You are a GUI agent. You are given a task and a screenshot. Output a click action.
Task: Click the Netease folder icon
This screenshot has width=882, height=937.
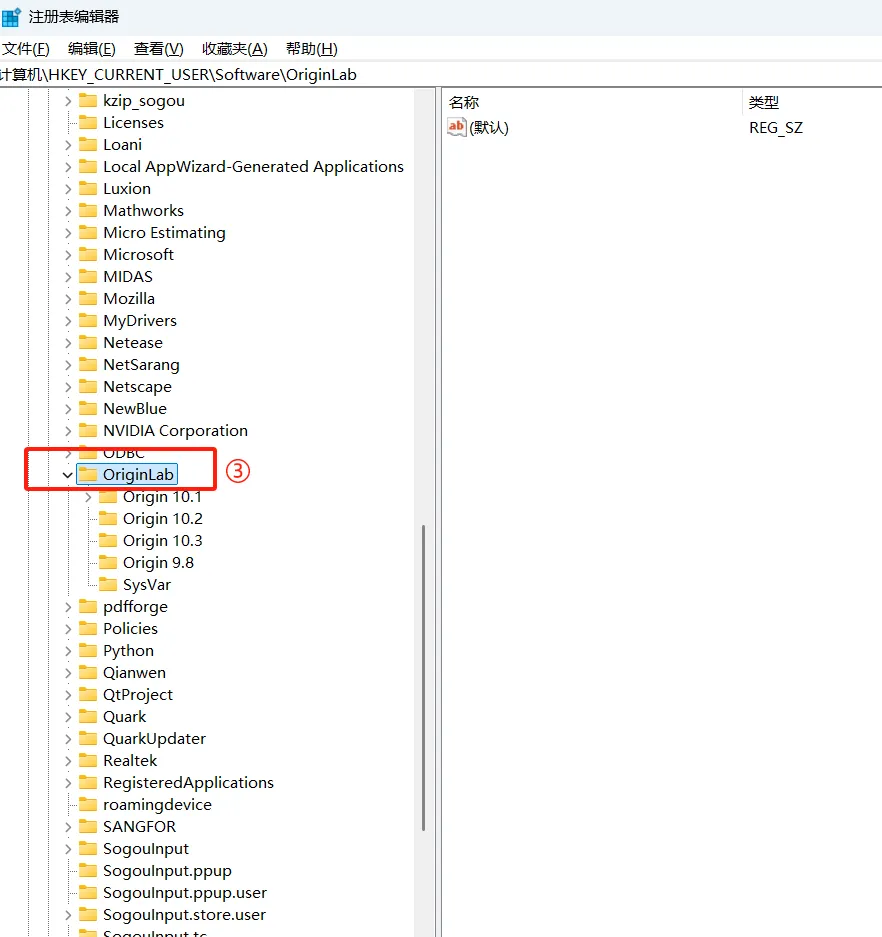point(88,342)
